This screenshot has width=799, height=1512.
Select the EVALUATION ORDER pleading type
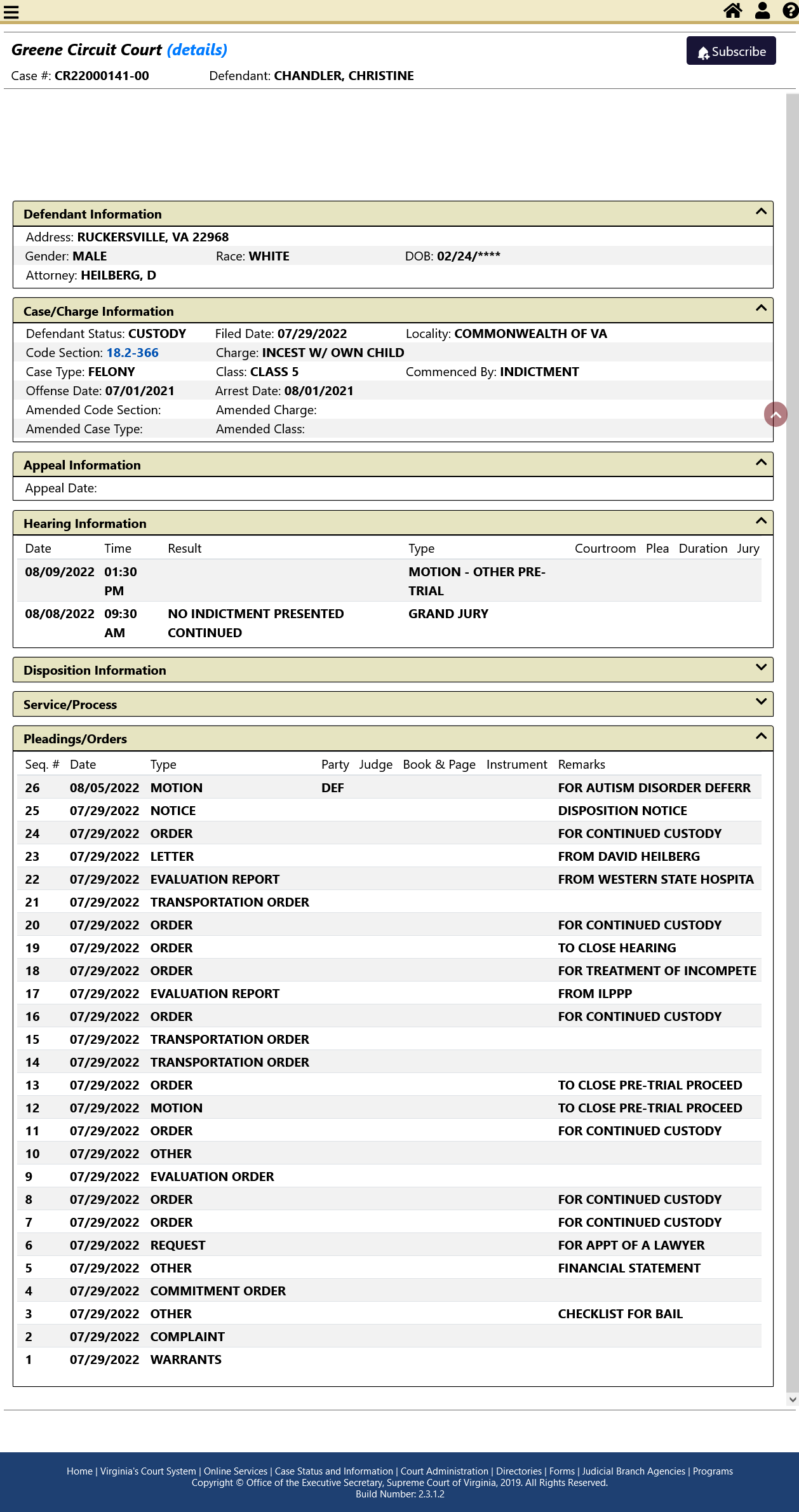click(x=212, y=1177)
